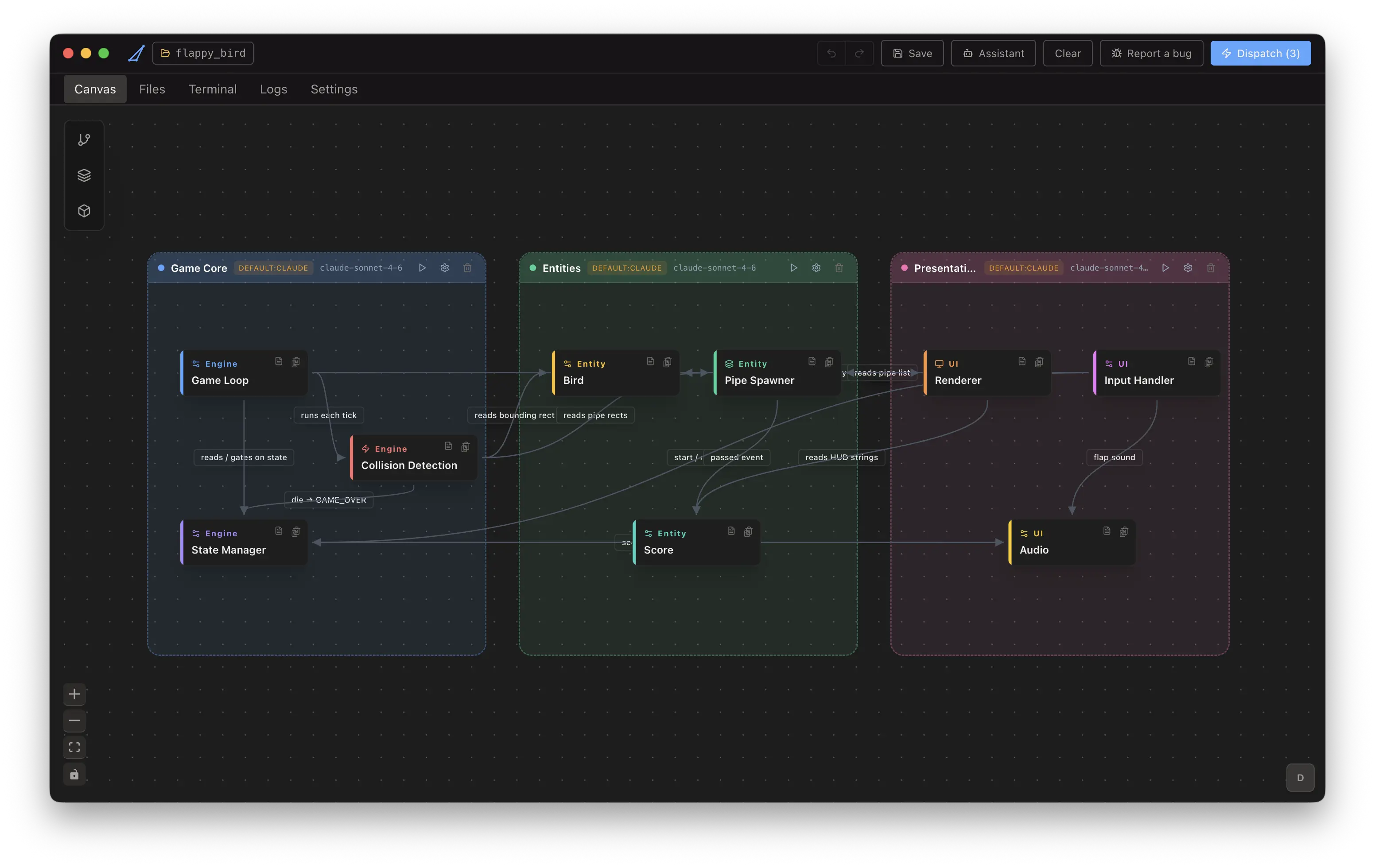
Task: Open Input Handler node document icon
Action: pyautogui.click(x=1192, y=361)
